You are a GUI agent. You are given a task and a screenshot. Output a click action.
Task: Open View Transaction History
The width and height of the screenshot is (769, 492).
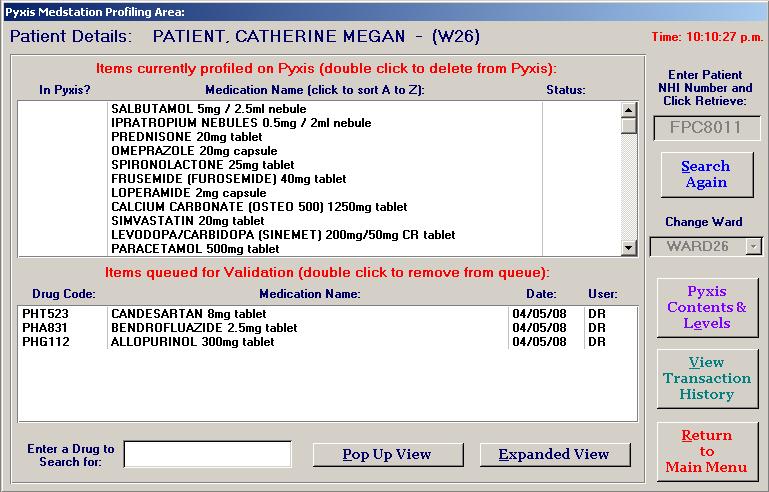coord(707,379)
